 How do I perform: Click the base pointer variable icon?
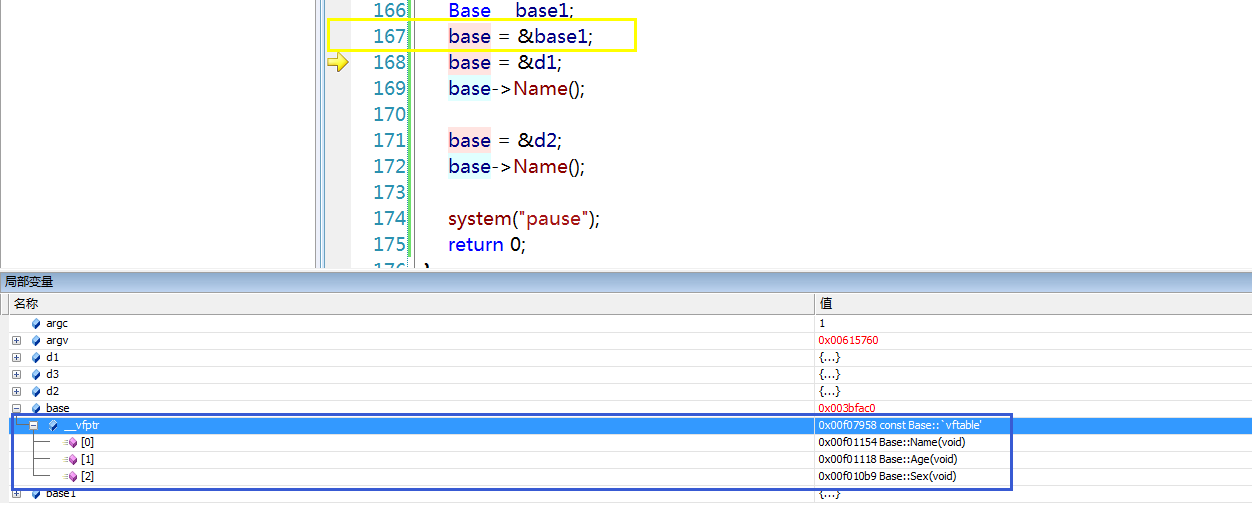coord(36,409)
